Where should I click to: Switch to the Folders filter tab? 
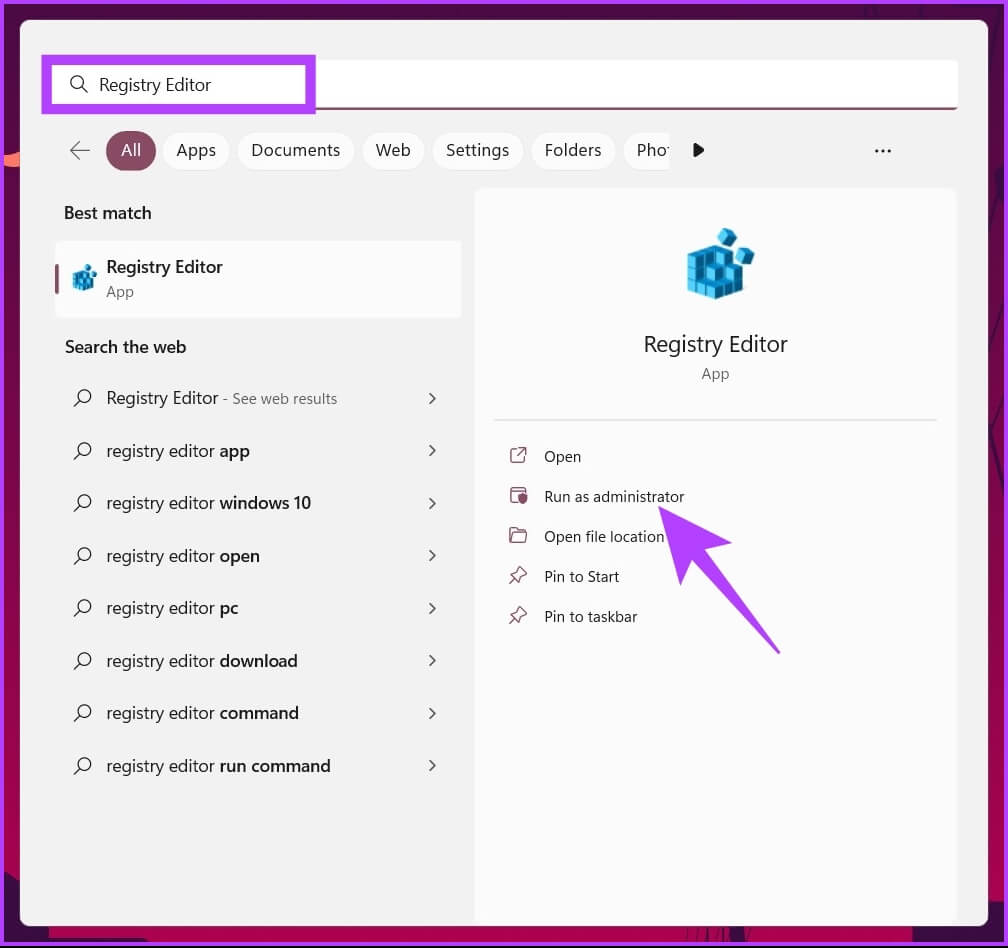coord(573,150)
